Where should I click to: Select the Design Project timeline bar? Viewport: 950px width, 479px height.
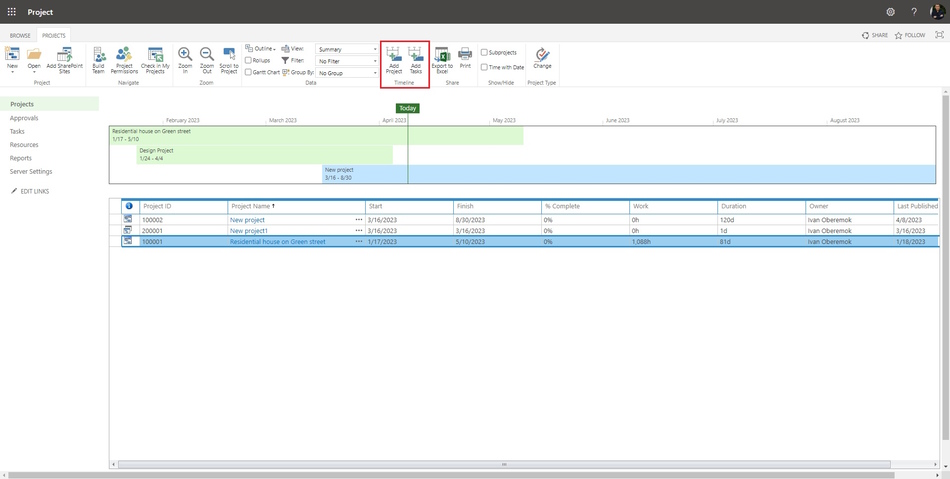[265, 154]
